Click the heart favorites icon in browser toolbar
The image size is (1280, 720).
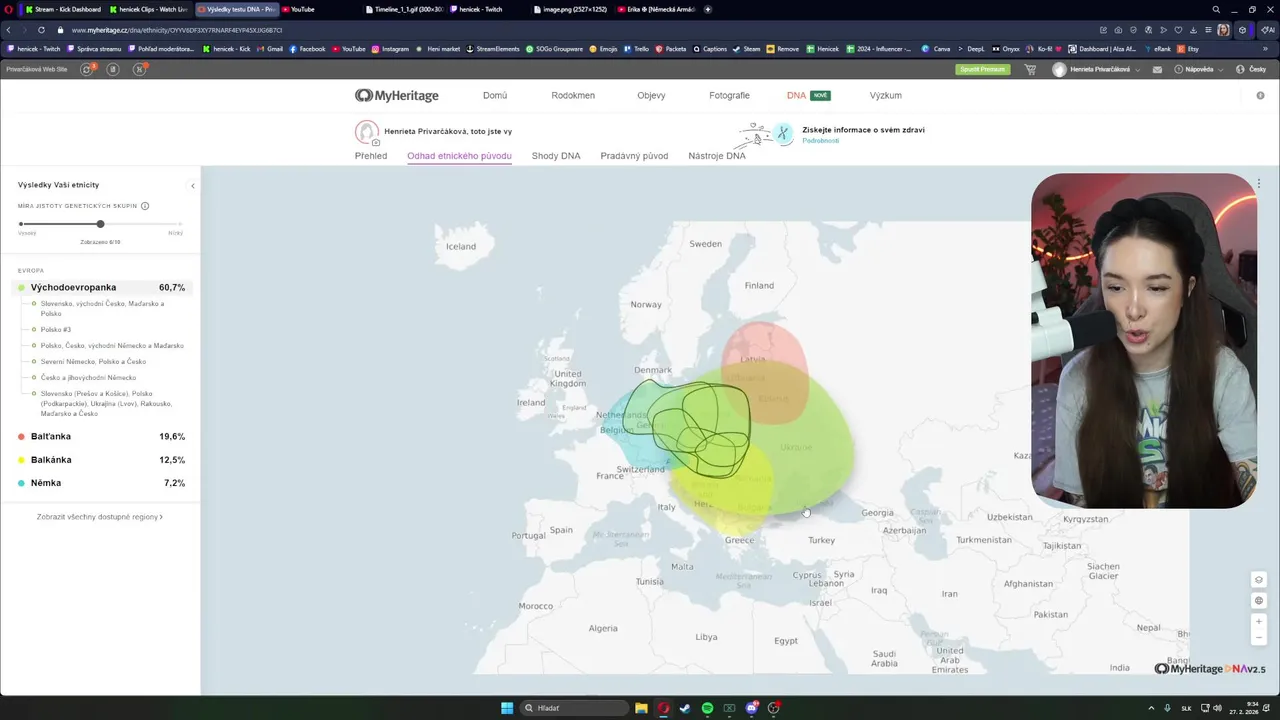tap(1178, 30)
